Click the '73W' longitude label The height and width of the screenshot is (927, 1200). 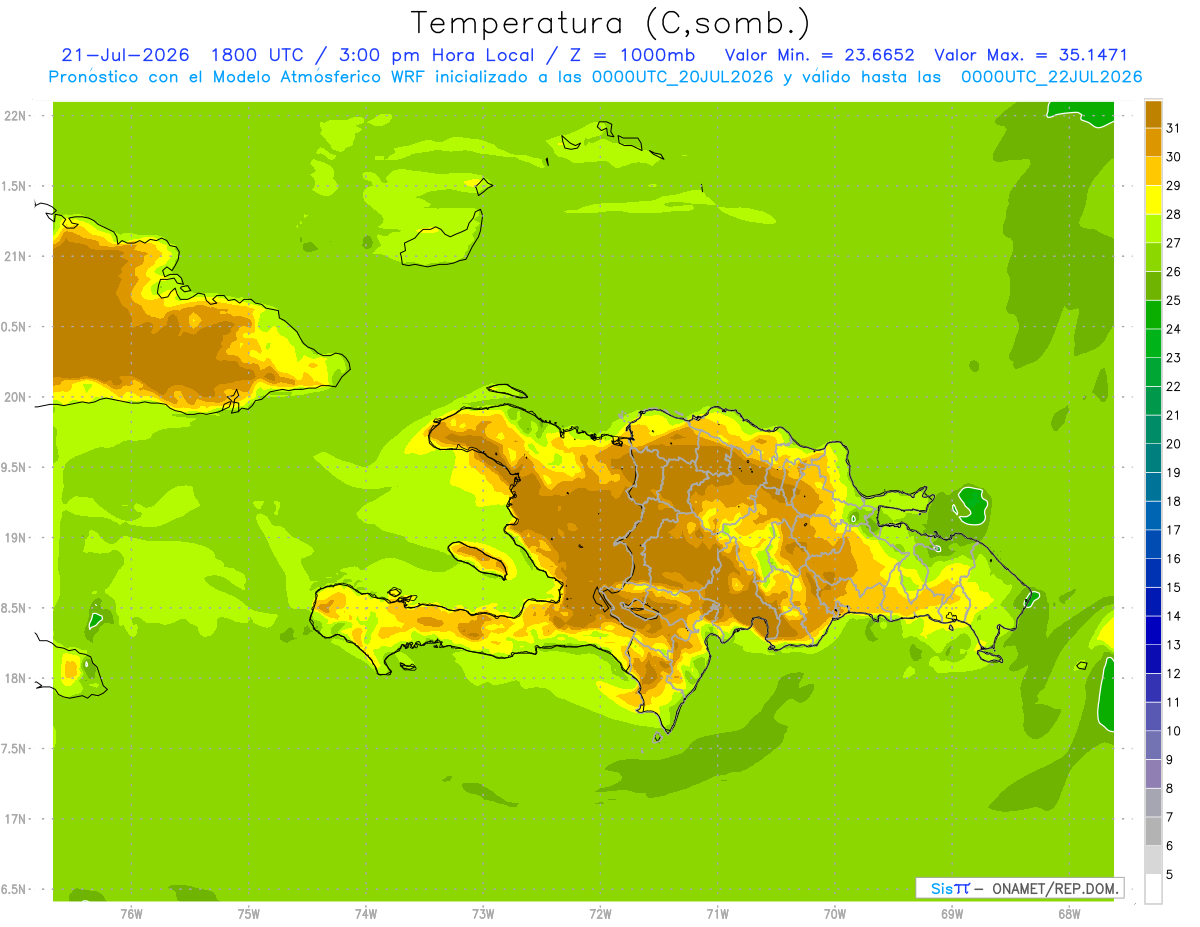pyautogui.click(x=483, y=914)
